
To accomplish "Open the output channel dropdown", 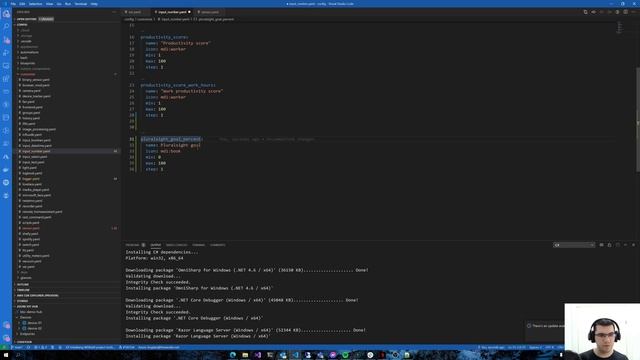I will click(574, 245).
